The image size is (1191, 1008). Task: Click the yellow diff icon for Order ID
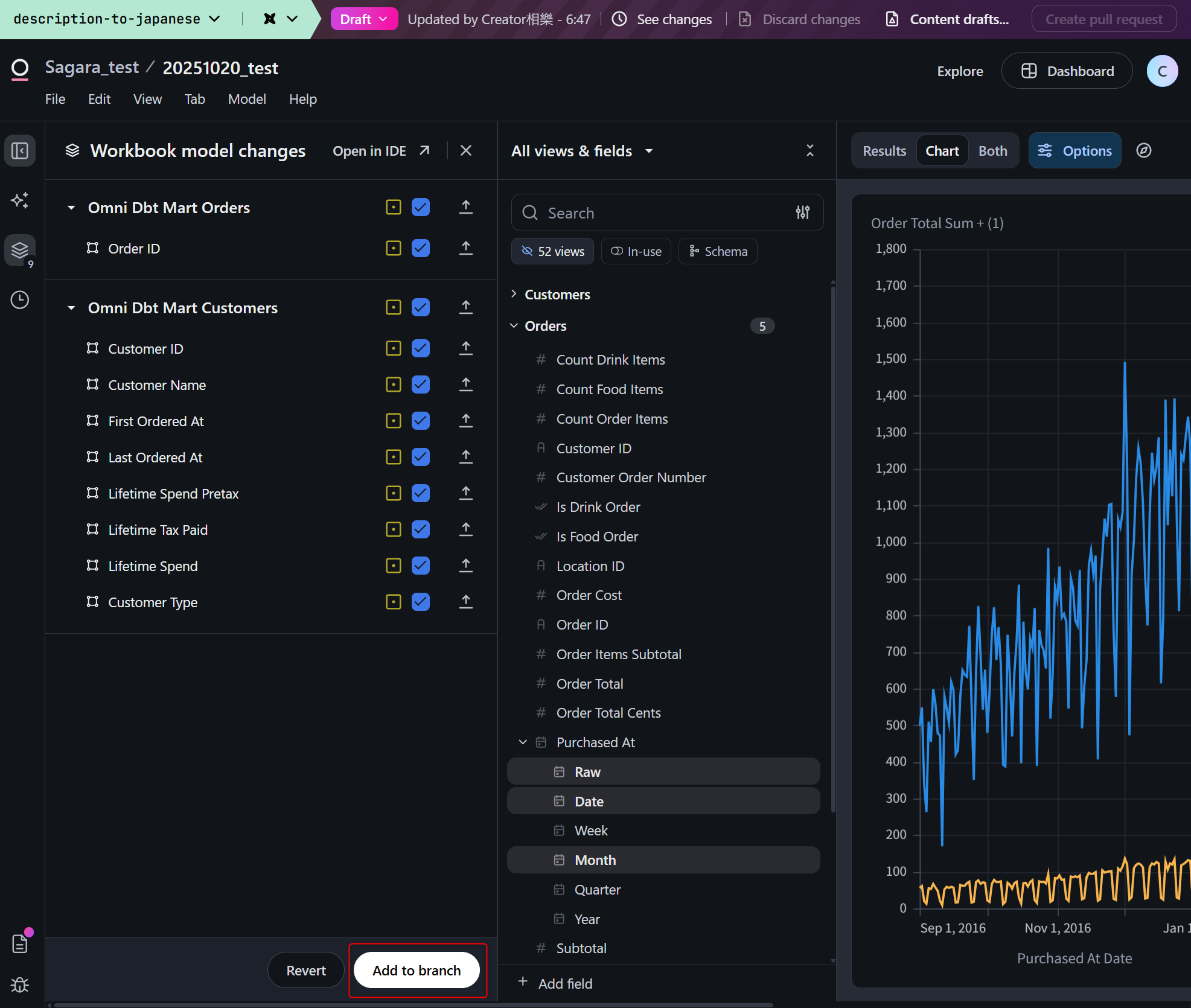393,248
